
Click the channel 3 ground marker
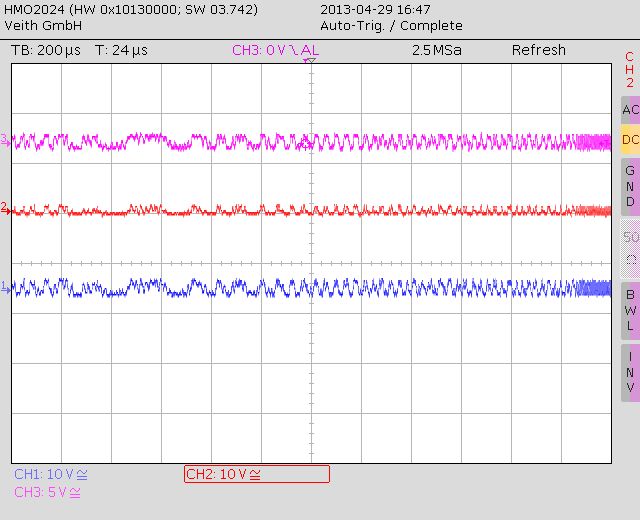[x=5, y=140]
